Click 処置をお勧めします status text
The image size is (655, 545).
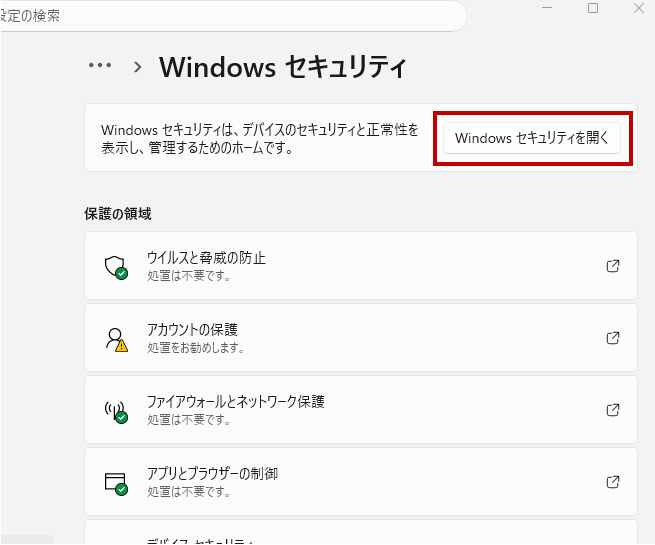[195, 347]
